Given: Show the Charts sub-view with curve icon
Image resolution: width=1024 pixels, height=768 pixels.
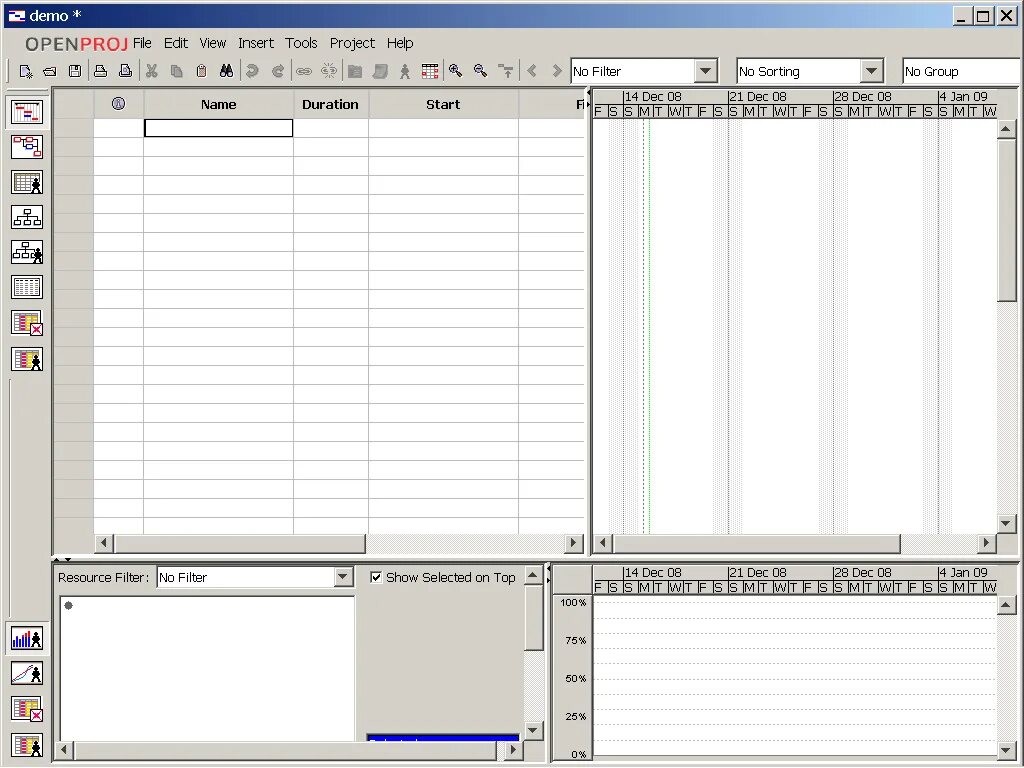Looking at the screenshot, I should 27,673.
